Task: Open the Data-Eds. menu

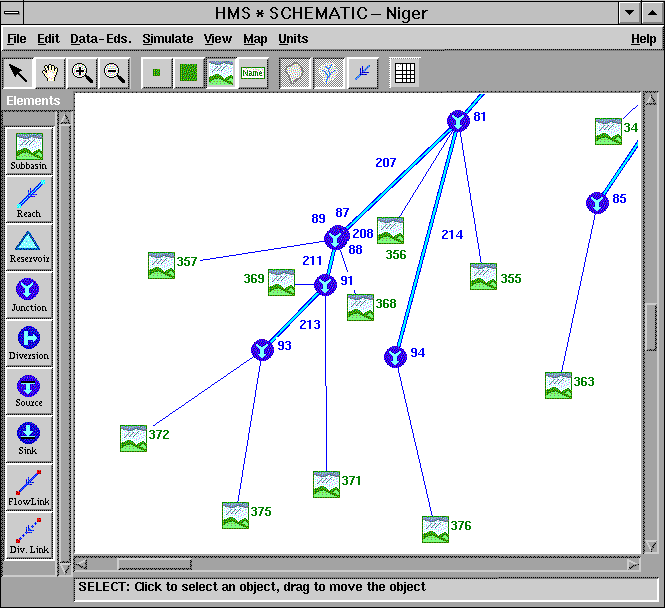Action: click(x=100, y=39)
